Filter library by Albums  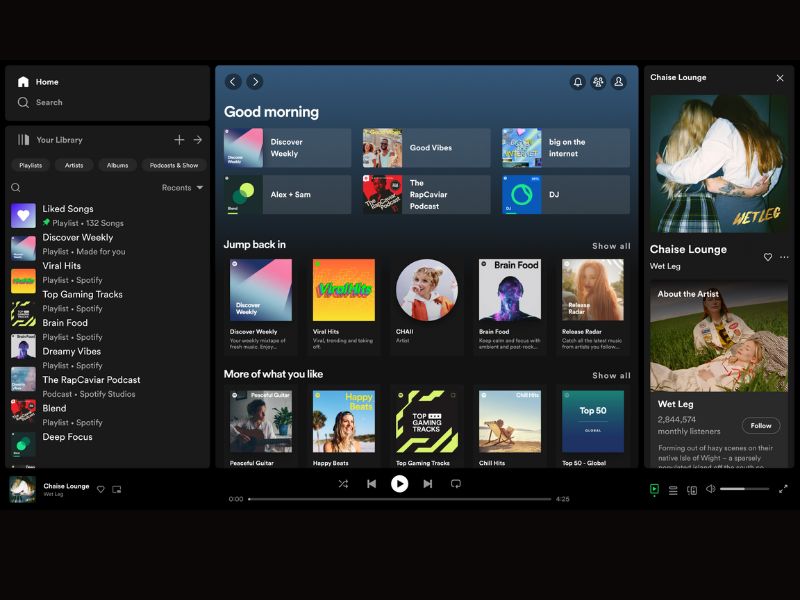point(117,165)
